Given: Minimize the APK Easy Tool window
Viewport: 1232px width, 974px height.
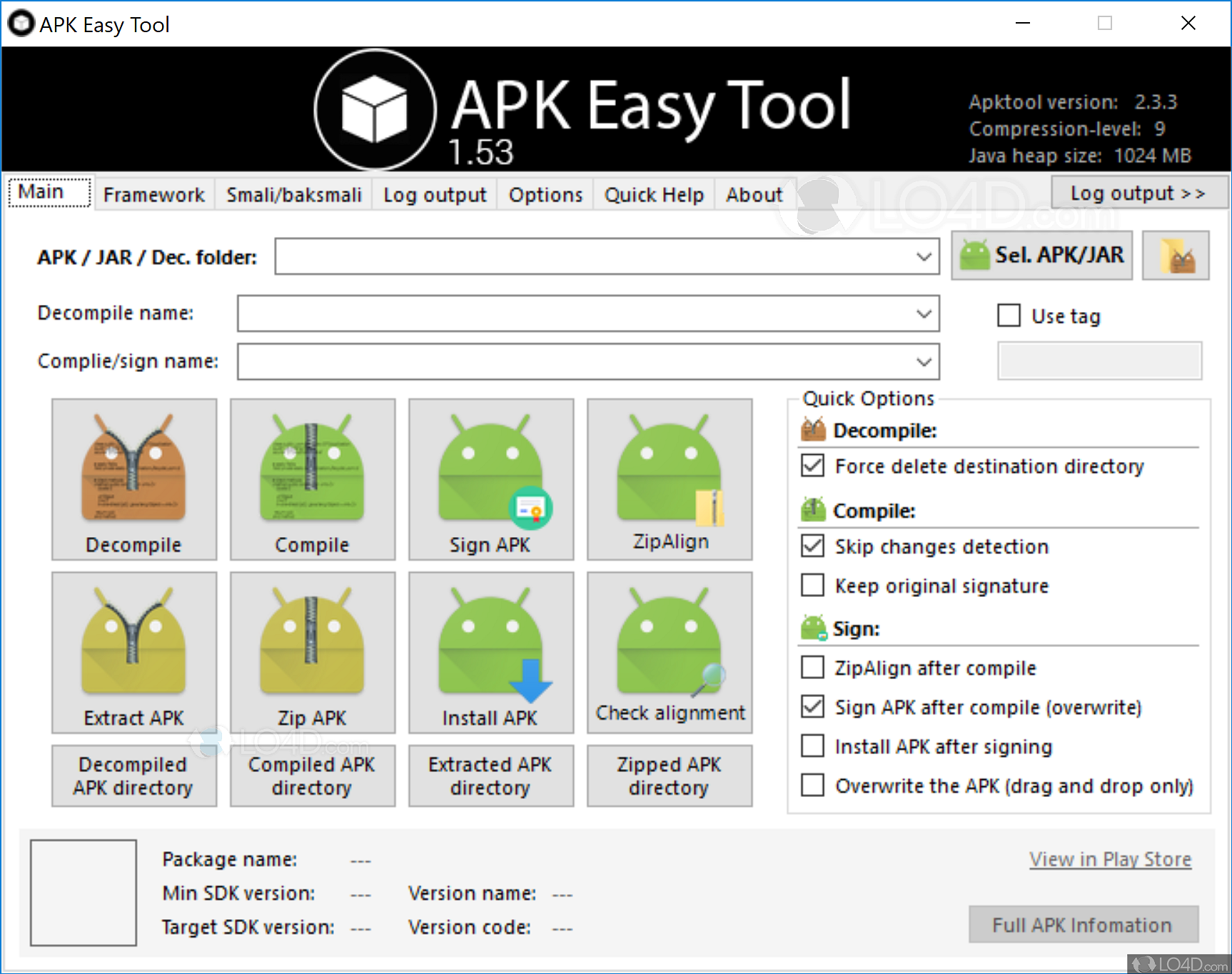Looking at the screenshot, I should coord(1023,24).
